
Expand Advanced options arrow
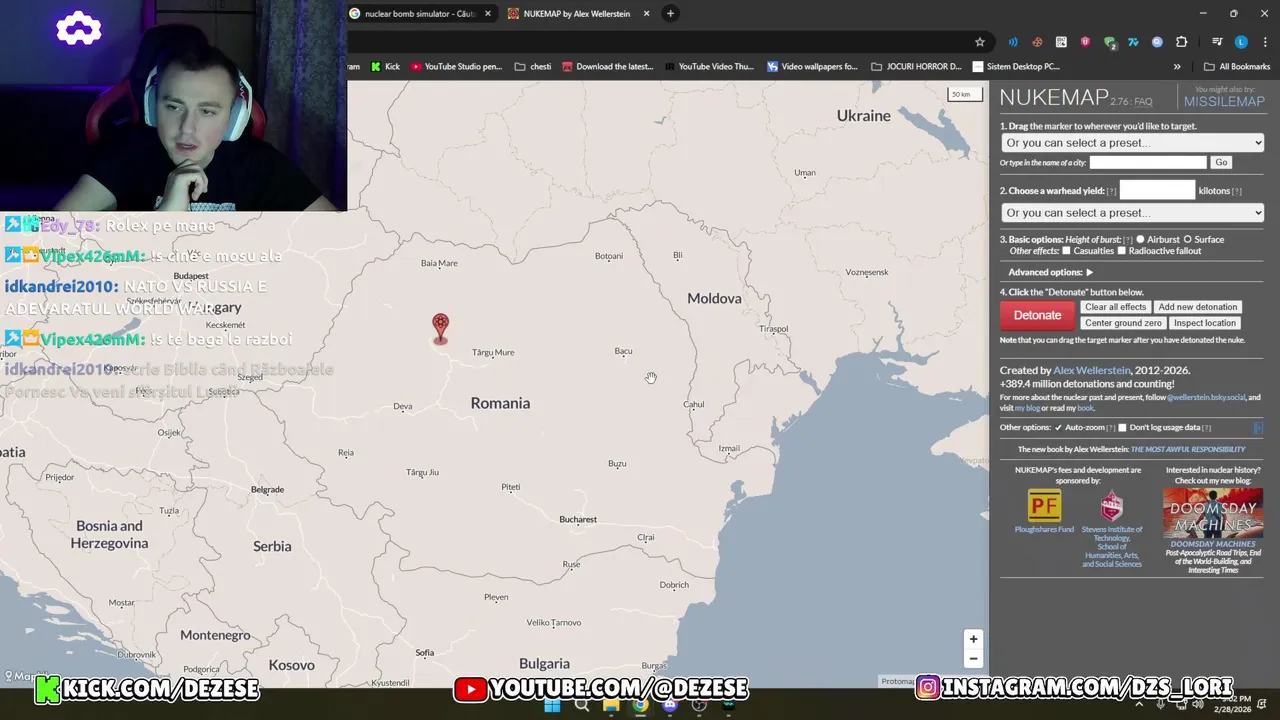(x=1089, y=272)
